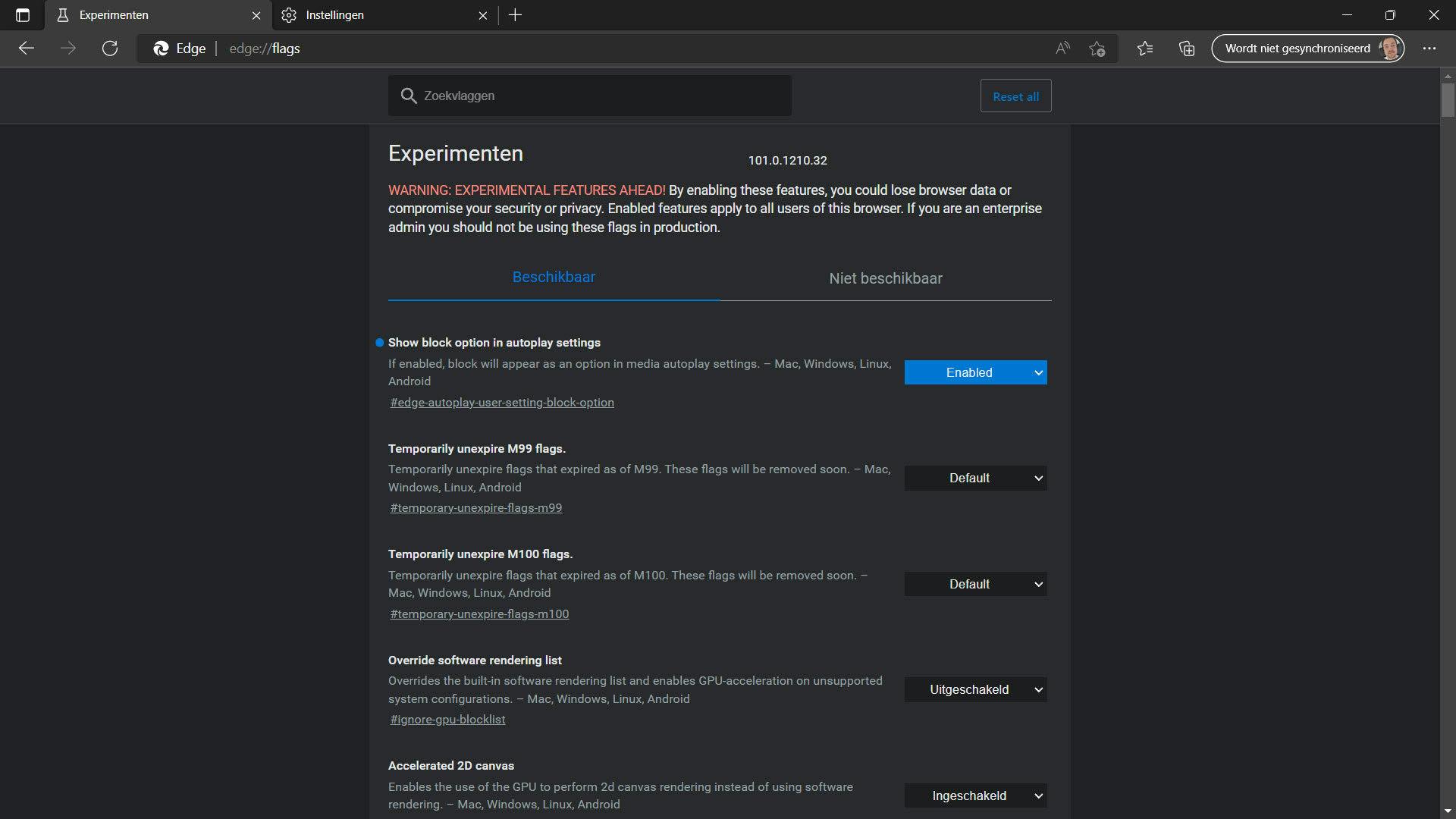Click the Reset all button
This screenshot has width=1456, height=819.
coord(1015,96)
